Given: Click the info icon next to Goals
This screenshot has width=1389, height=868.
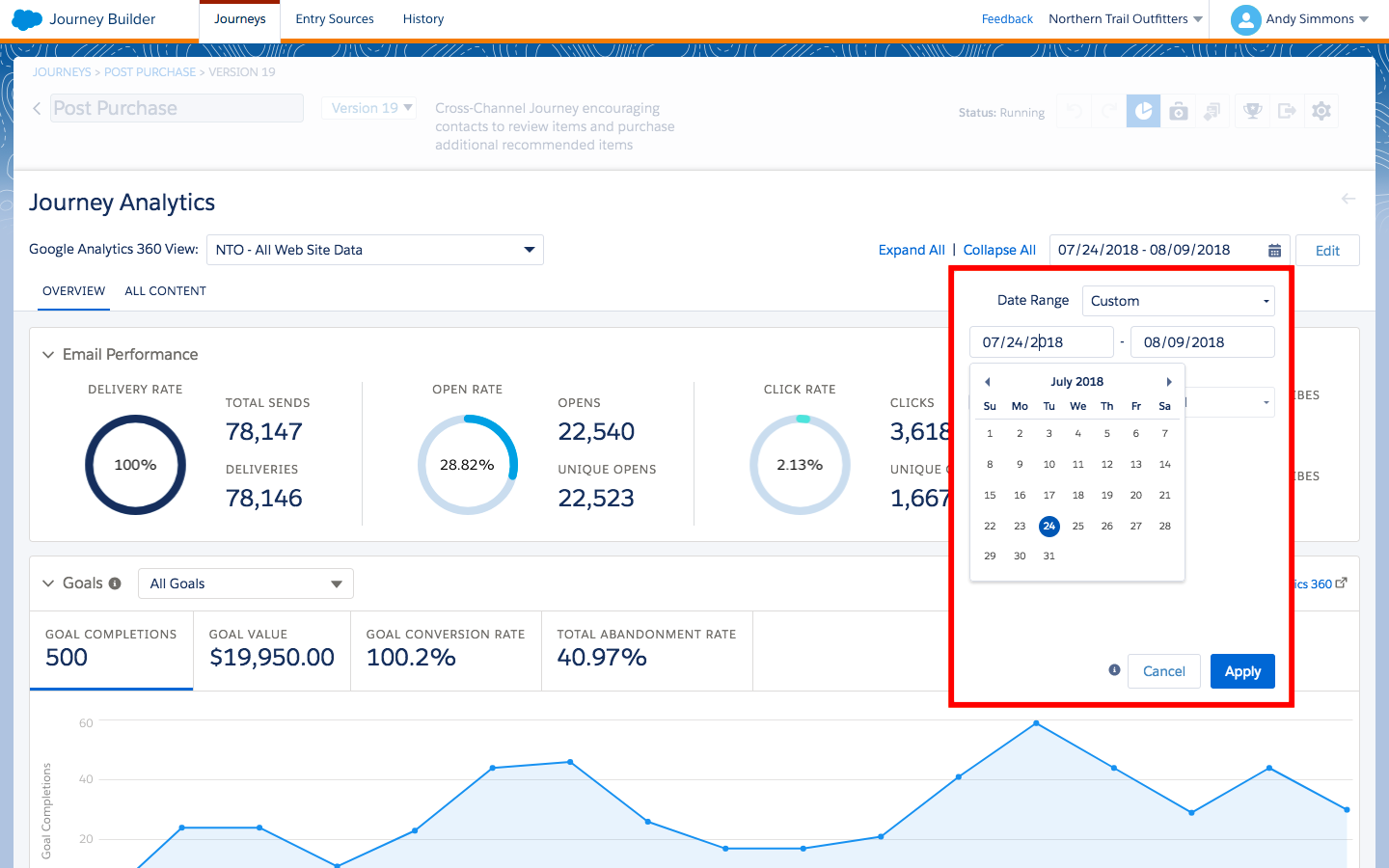Looking at the screenshot, I should tap(115, 583).
